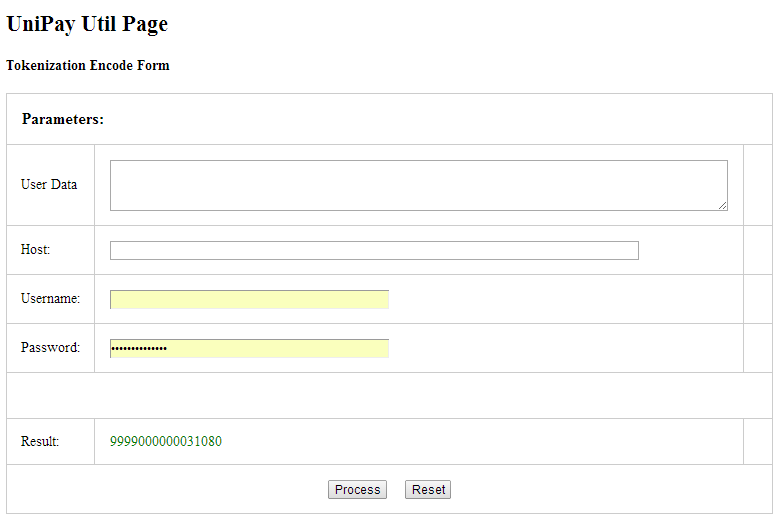Click inside the User Data text area
Screen dimensions: 783x518
[x=418, y=185]
